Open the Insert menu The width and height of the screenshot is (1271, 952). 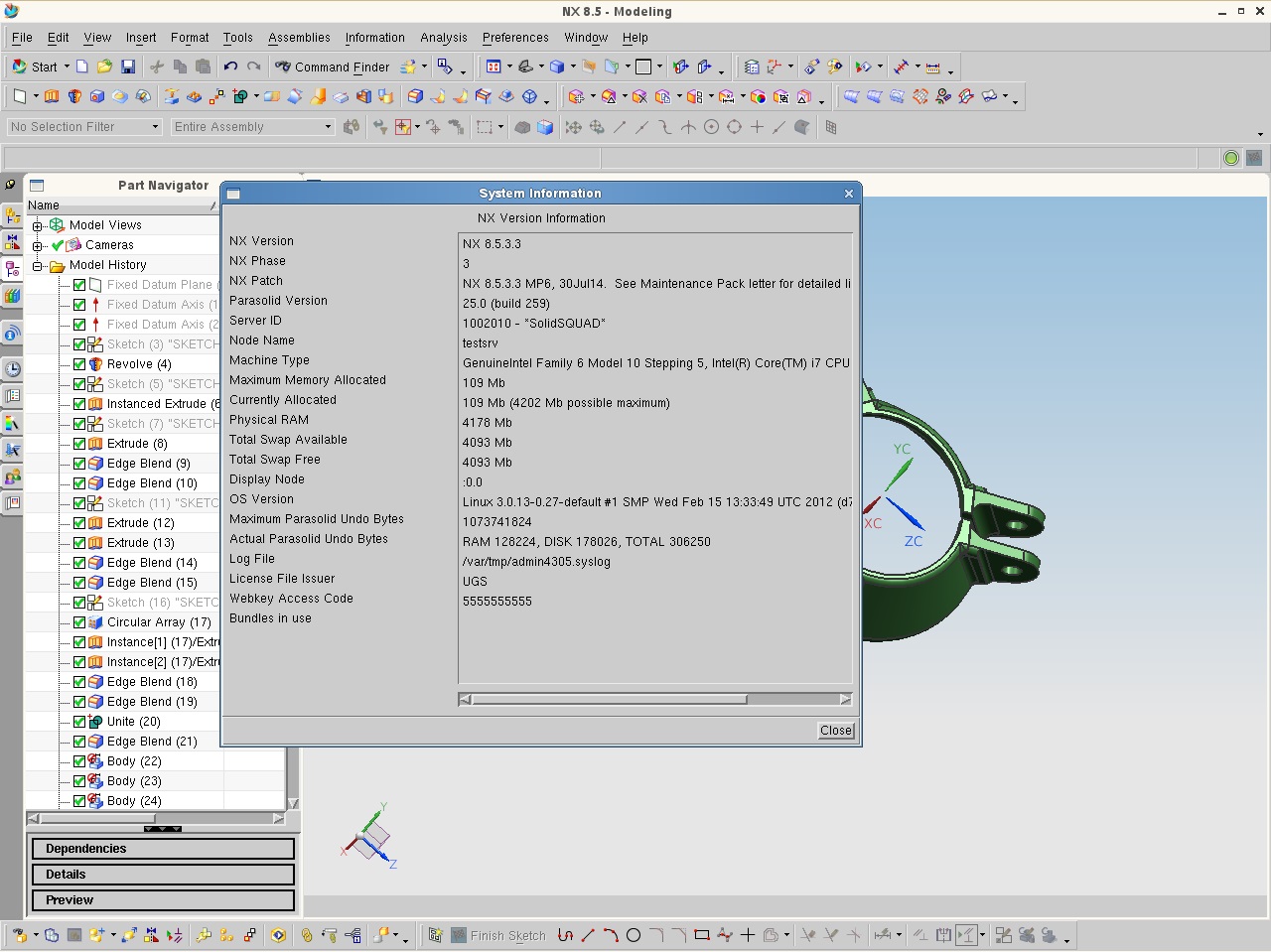point(141,38)
